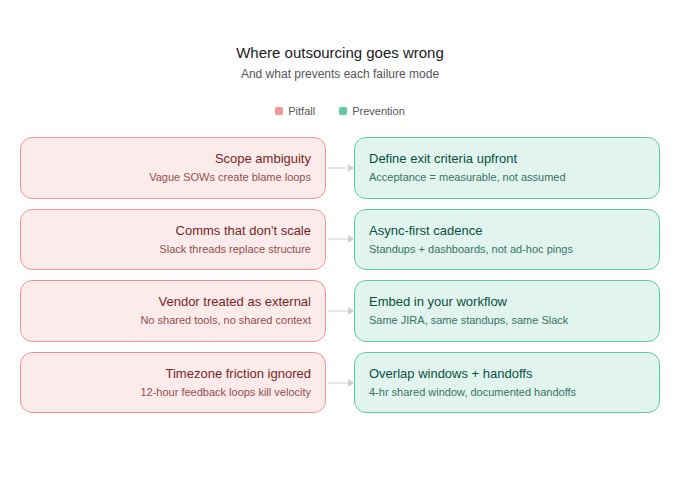Click the Overlap windows + handoffs card
The height and width of the screenshot is (497, 680).
(x=507, y=382)
